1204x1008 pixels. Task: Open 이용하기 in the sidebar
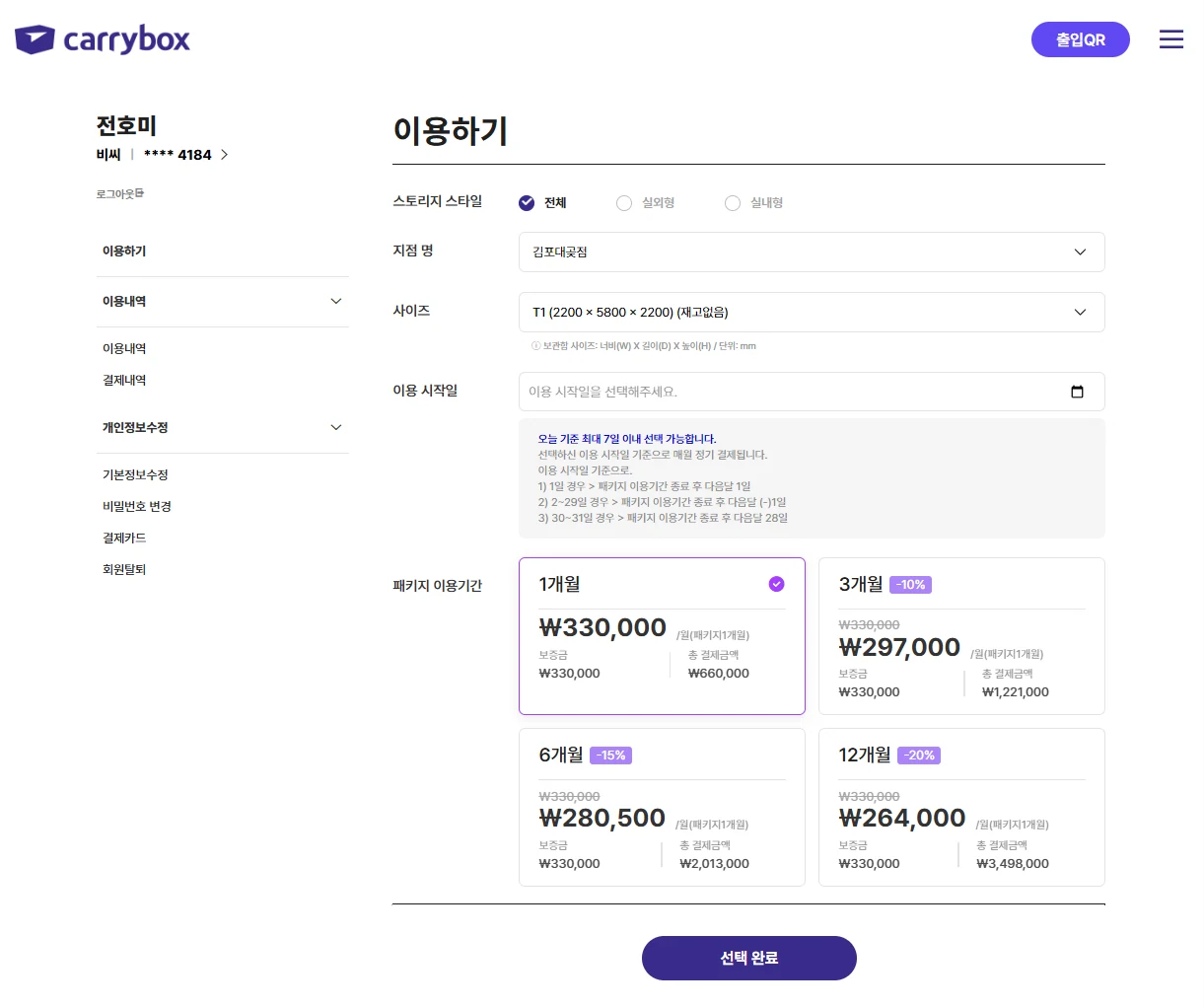click(x=124, y=252)
